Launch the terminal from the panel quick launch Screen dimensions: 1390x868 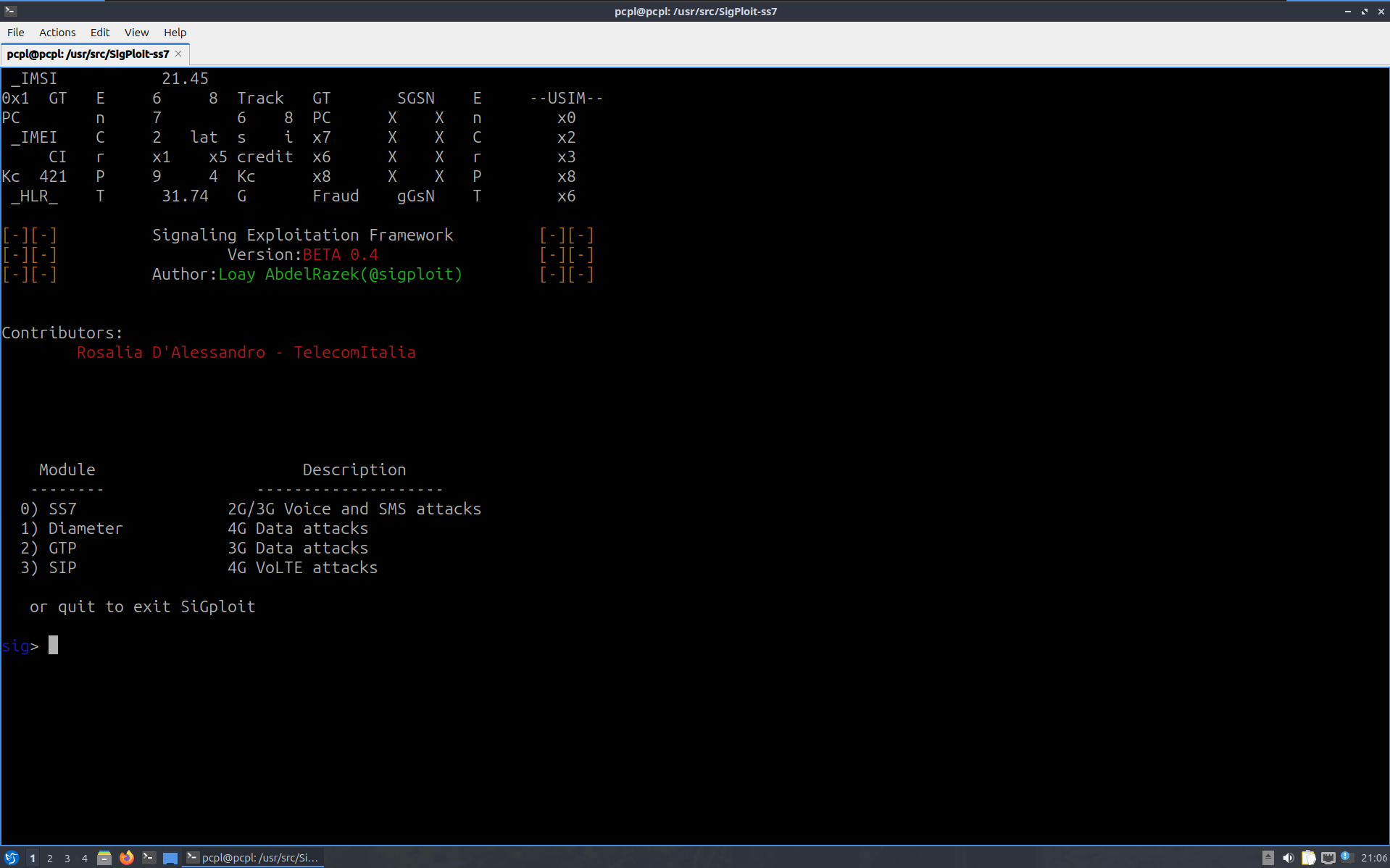pyautogui.click(x=149, y=858)
